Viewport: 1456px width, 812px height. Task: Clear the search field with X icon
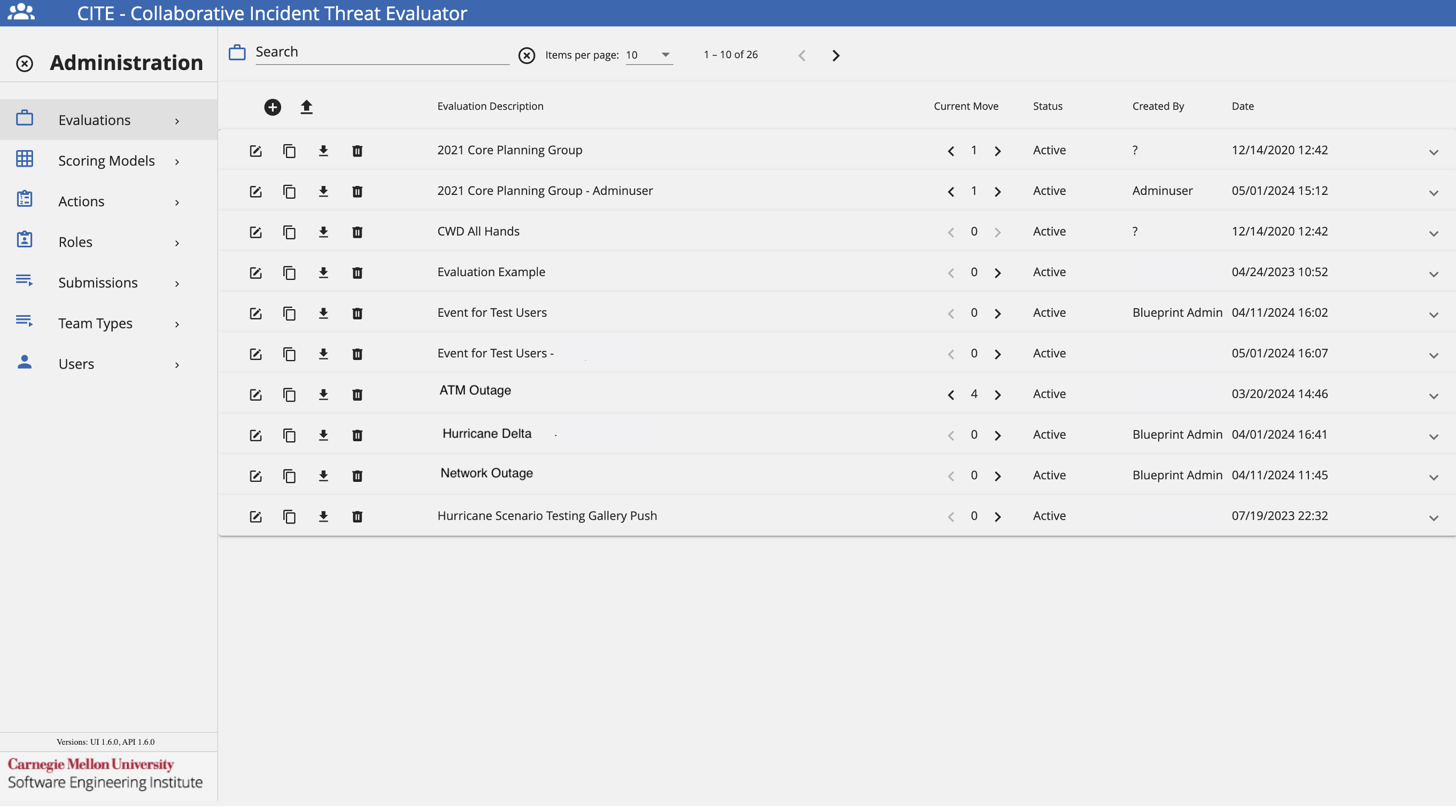pyautogui.click(x=526, y=56)
